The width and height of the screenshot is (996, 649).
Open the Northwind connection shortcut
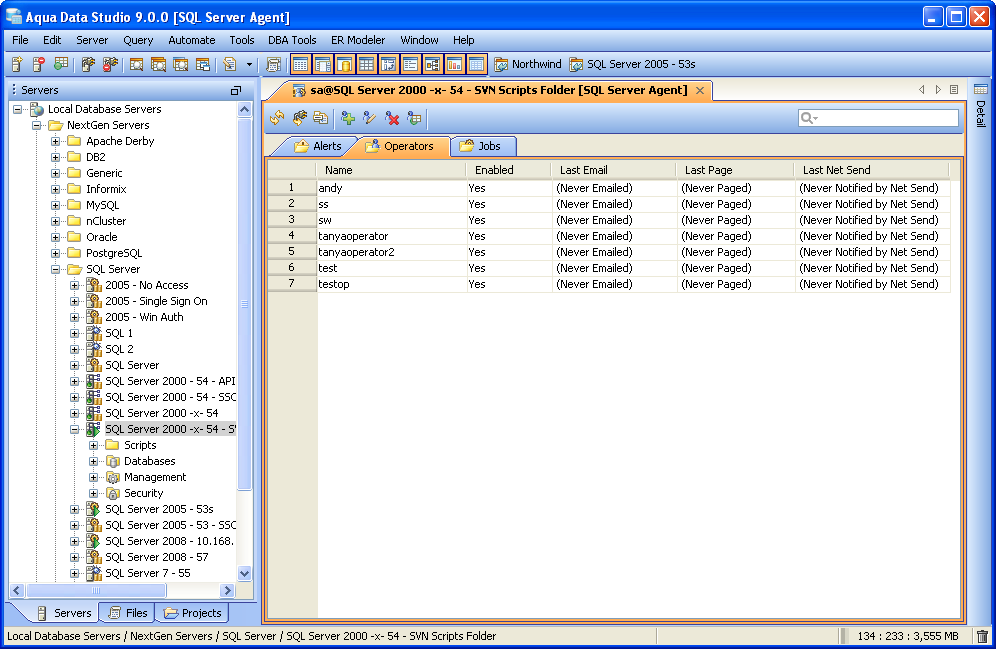tap(528, 64)
